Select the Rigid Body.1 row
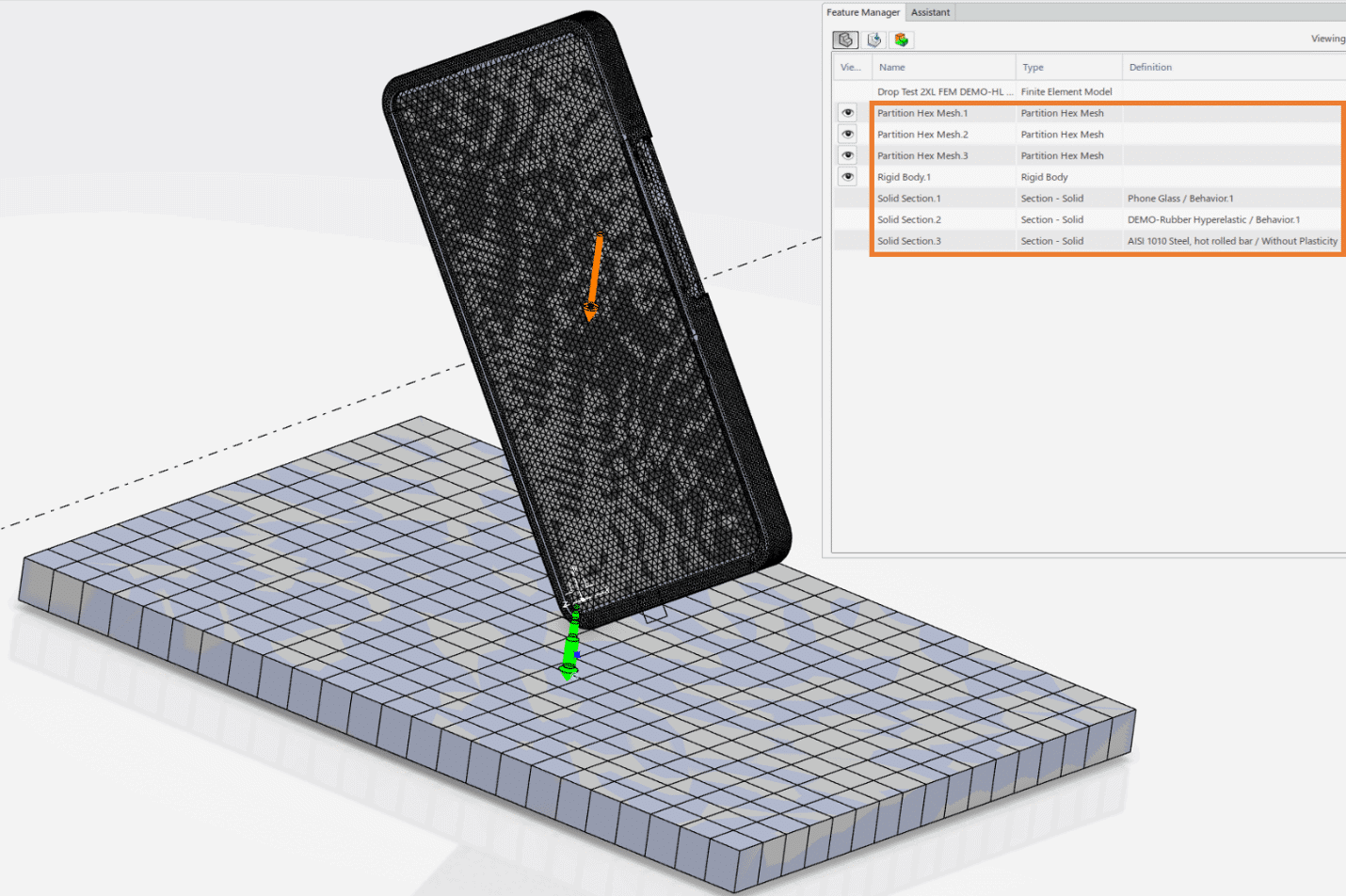The height and width of the screenshot is (896, 1346). tap(1088, 177)
